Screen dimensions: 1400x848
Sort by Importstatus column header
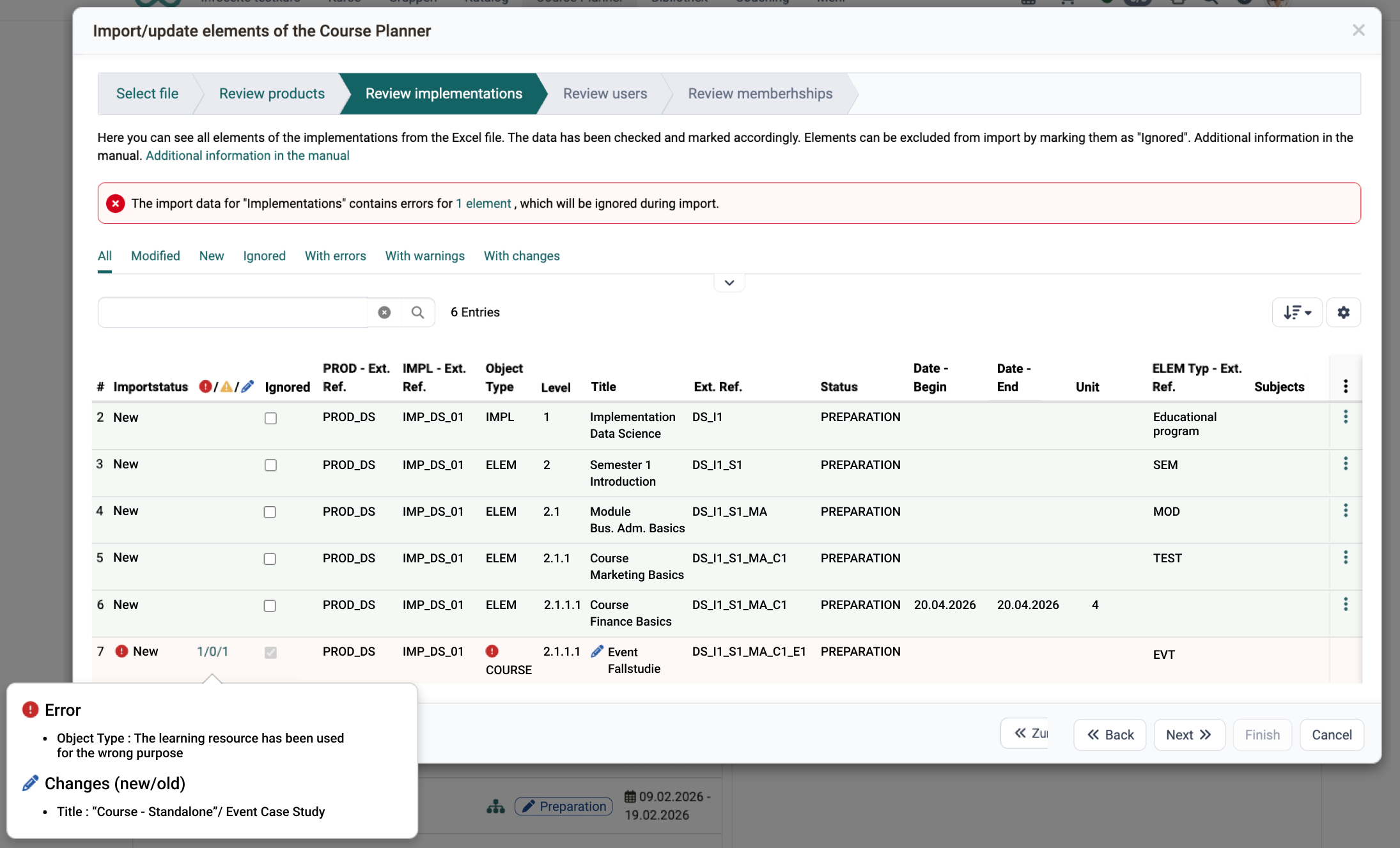(150, 387)
